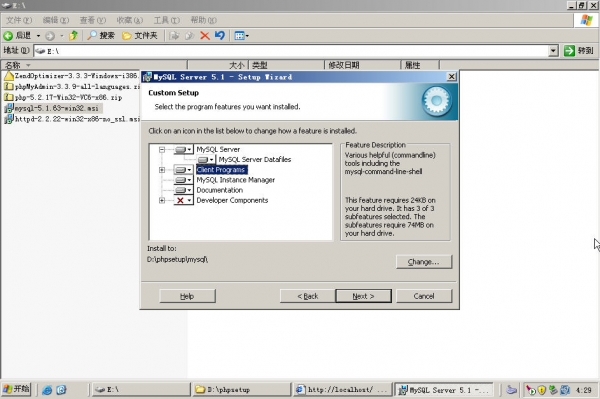600x399 pixels.
Task: Open the Documentation feature install dropdown
Action: 184,190
